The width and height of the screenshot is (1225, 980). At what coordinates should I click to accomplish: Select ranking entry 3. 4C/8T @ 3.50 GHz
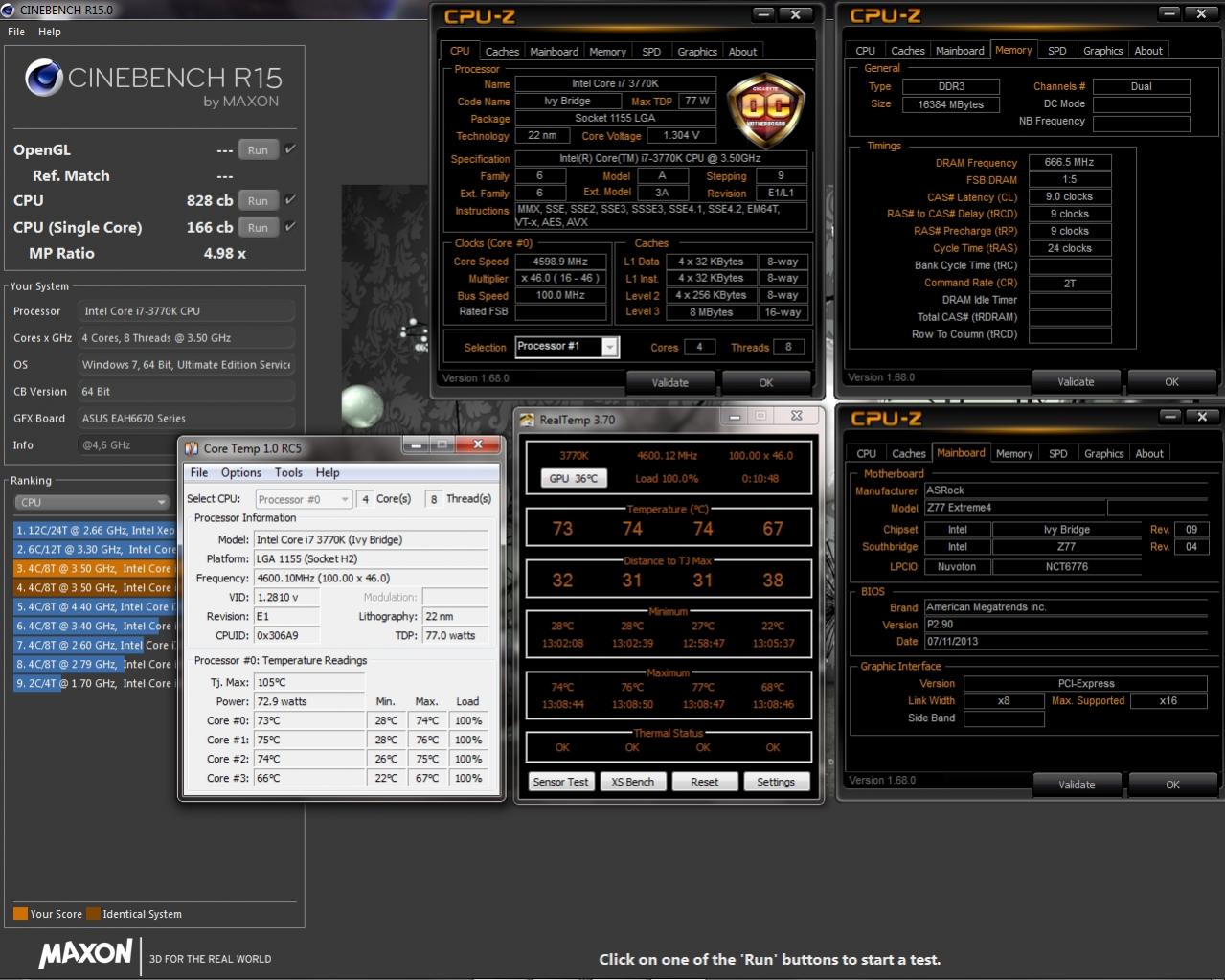tap(95, 568)
